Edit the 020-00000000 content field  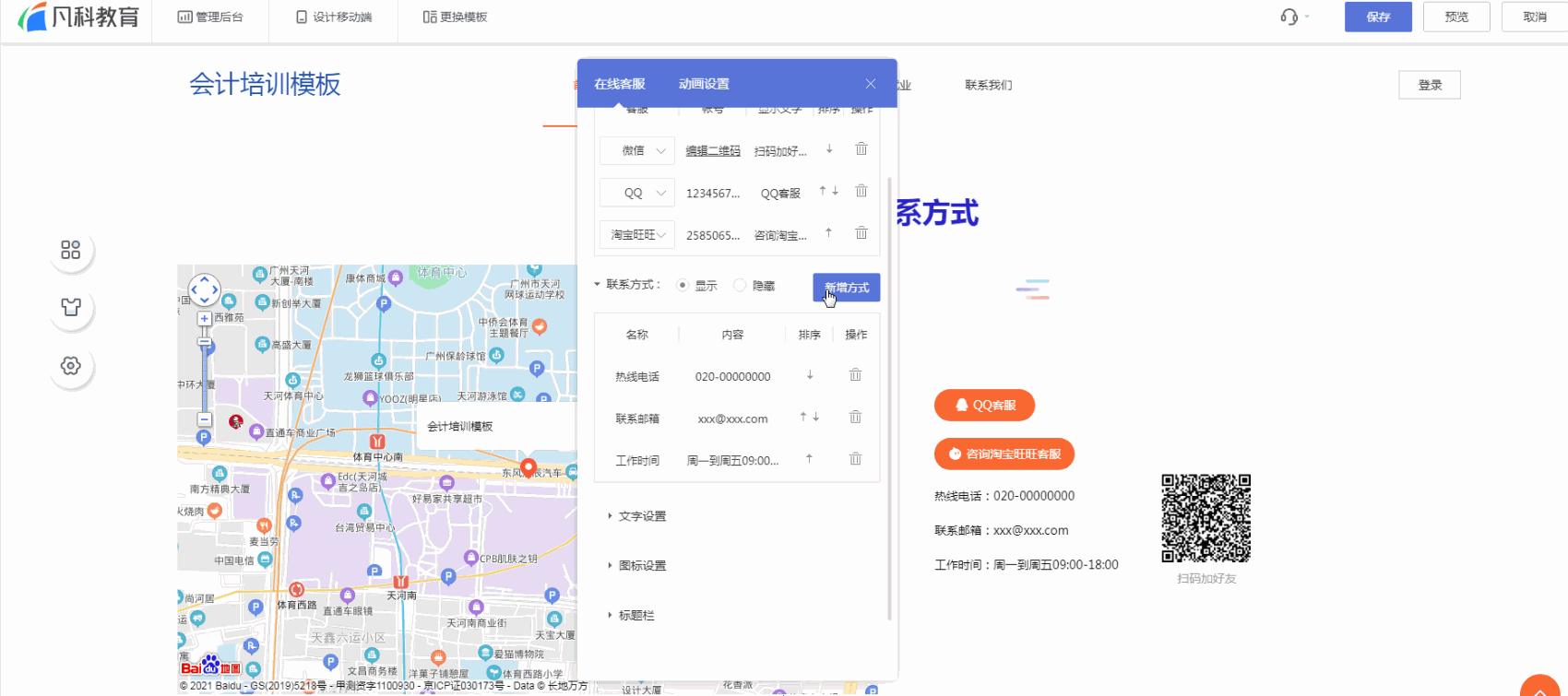pos(733,376)
